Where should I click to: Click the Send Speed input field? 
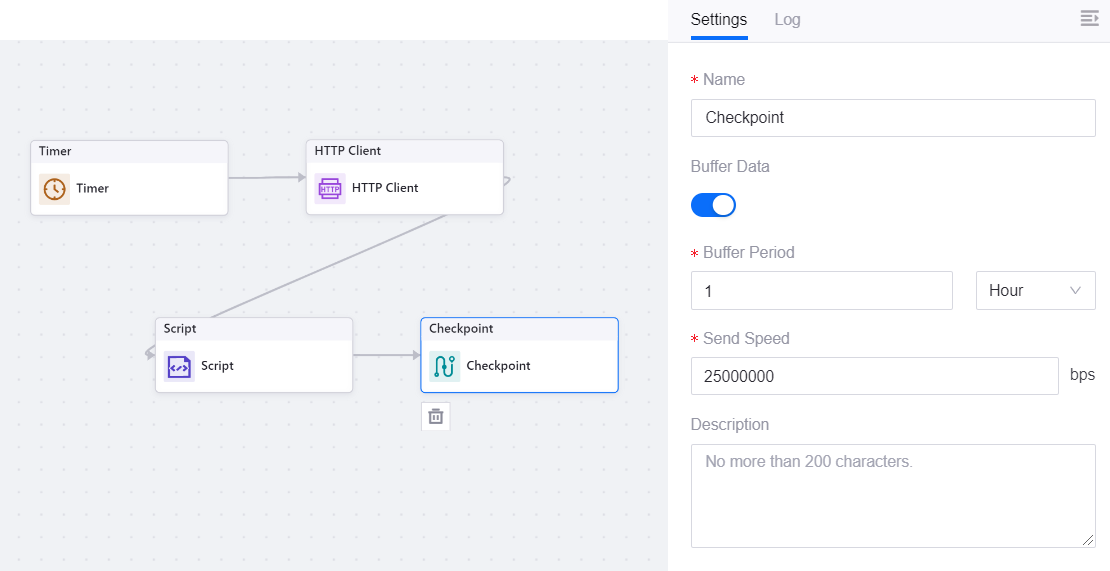pyautogui.click(x=874, y=377)
